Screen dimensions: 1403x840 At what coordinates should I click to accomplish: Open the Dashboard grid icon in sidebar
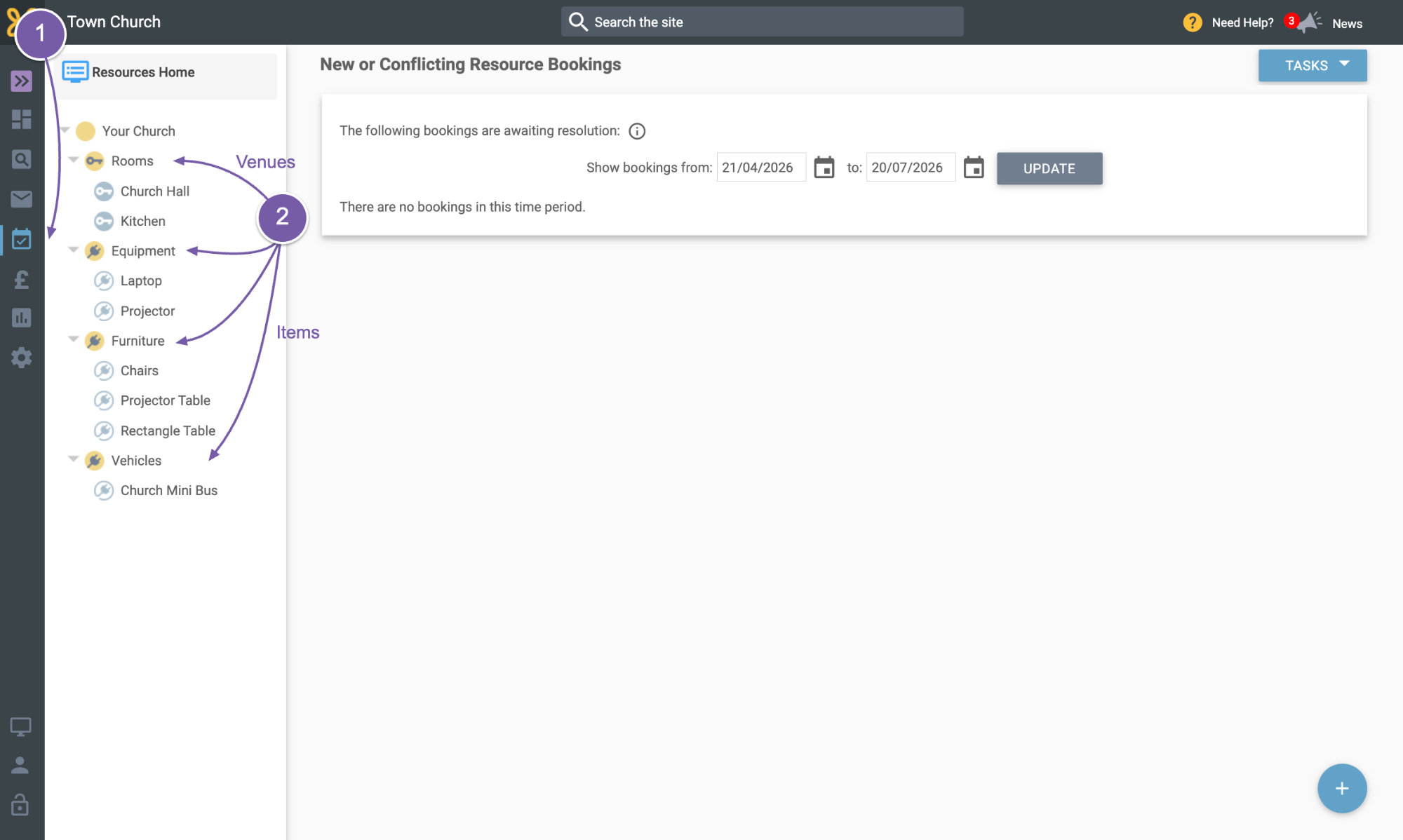coord(21,119)
